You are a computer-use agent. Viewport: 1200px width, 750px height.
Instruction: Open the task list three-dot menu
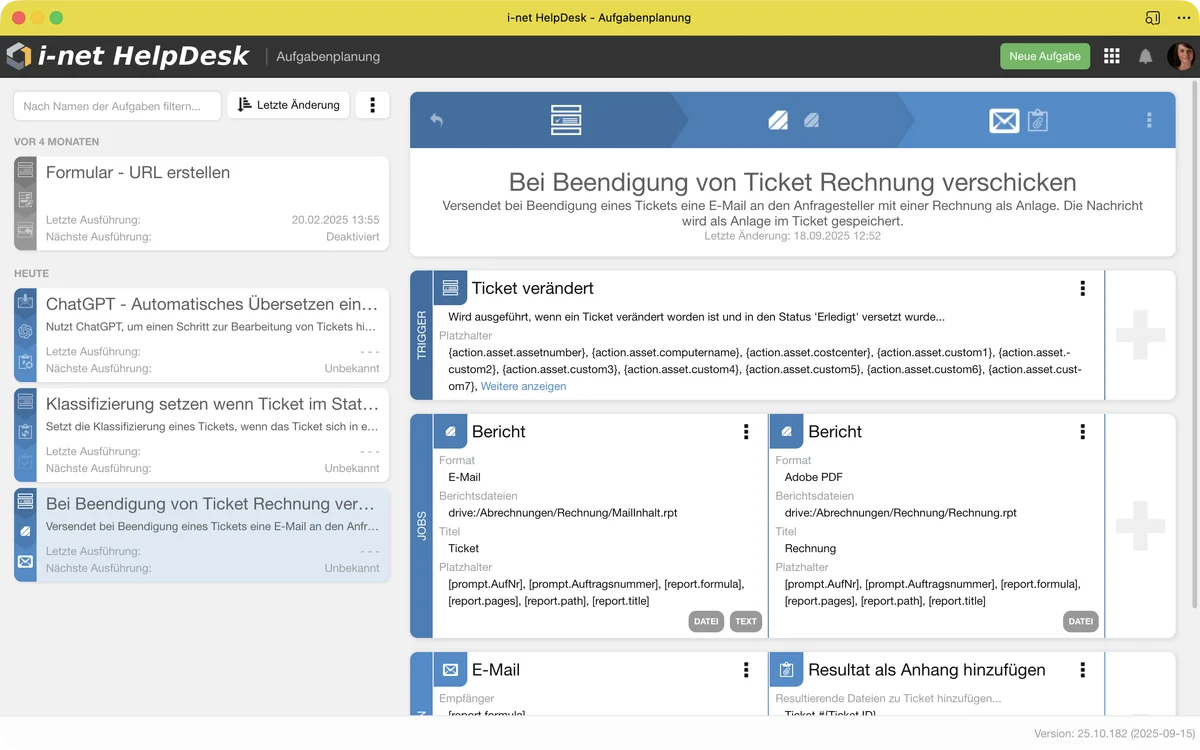click(372, 105)
